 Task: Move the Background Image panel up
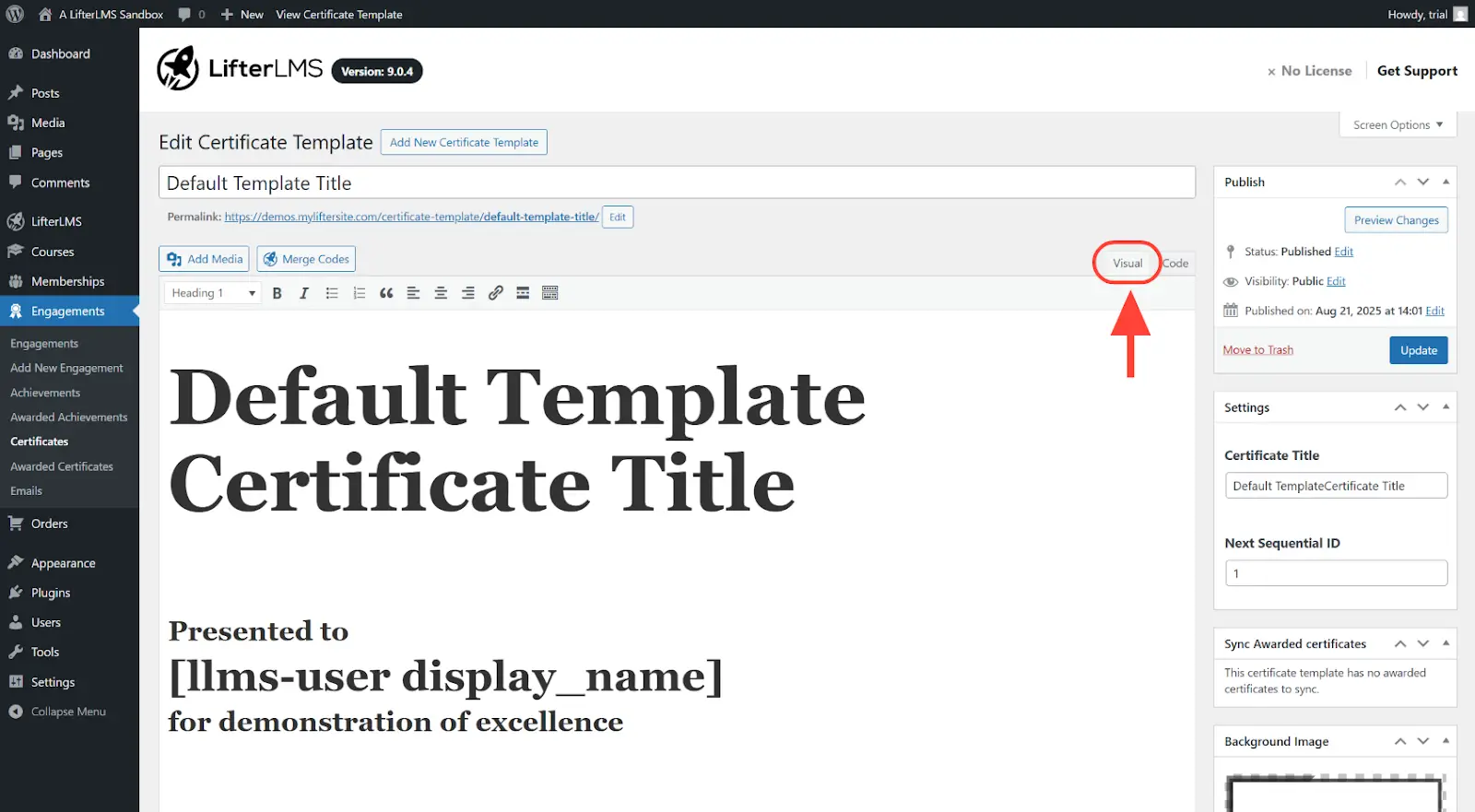1399,741
